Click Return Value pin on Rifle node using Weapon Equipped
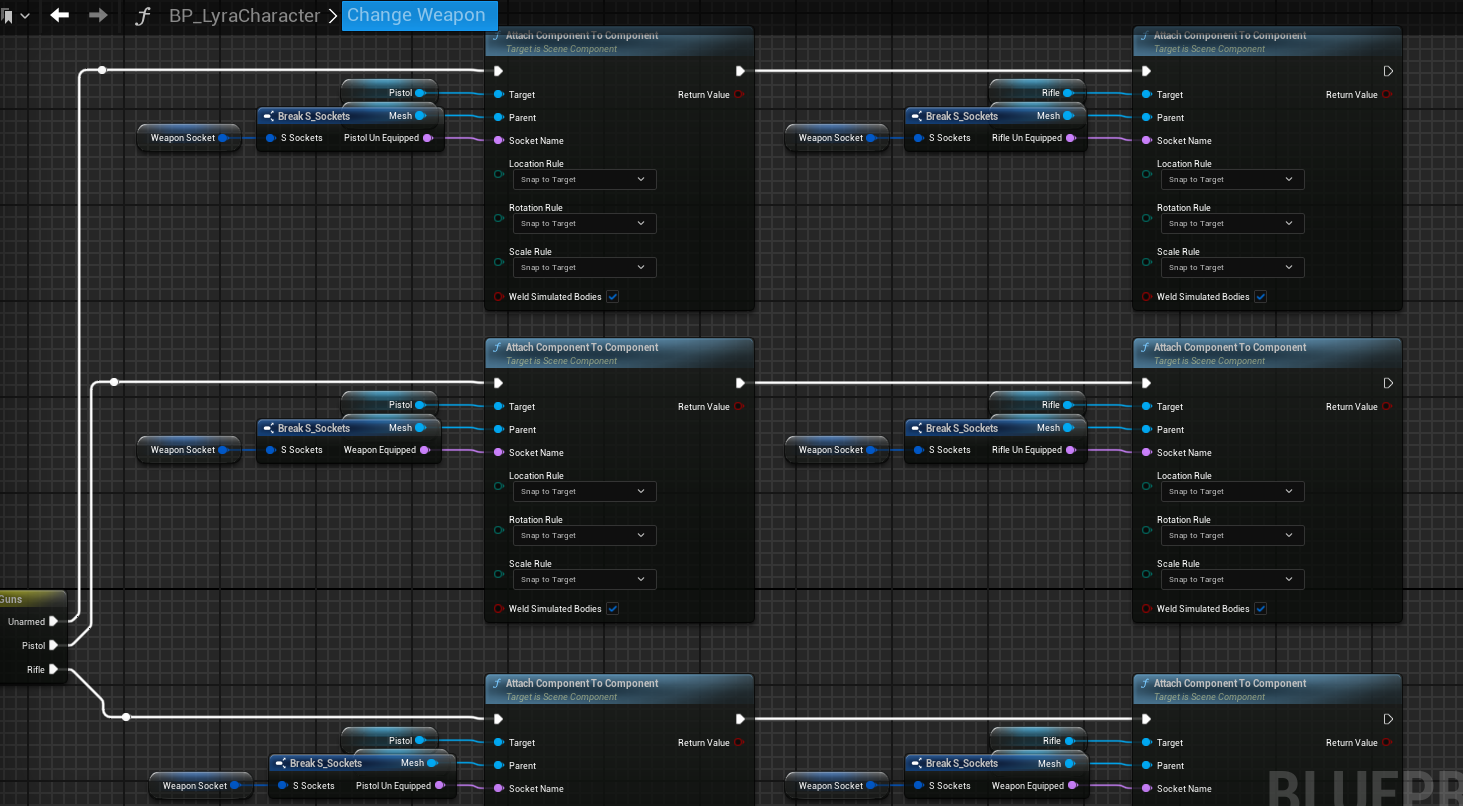The height and width of the screenshot is (806, 1463). (1387, 742)
